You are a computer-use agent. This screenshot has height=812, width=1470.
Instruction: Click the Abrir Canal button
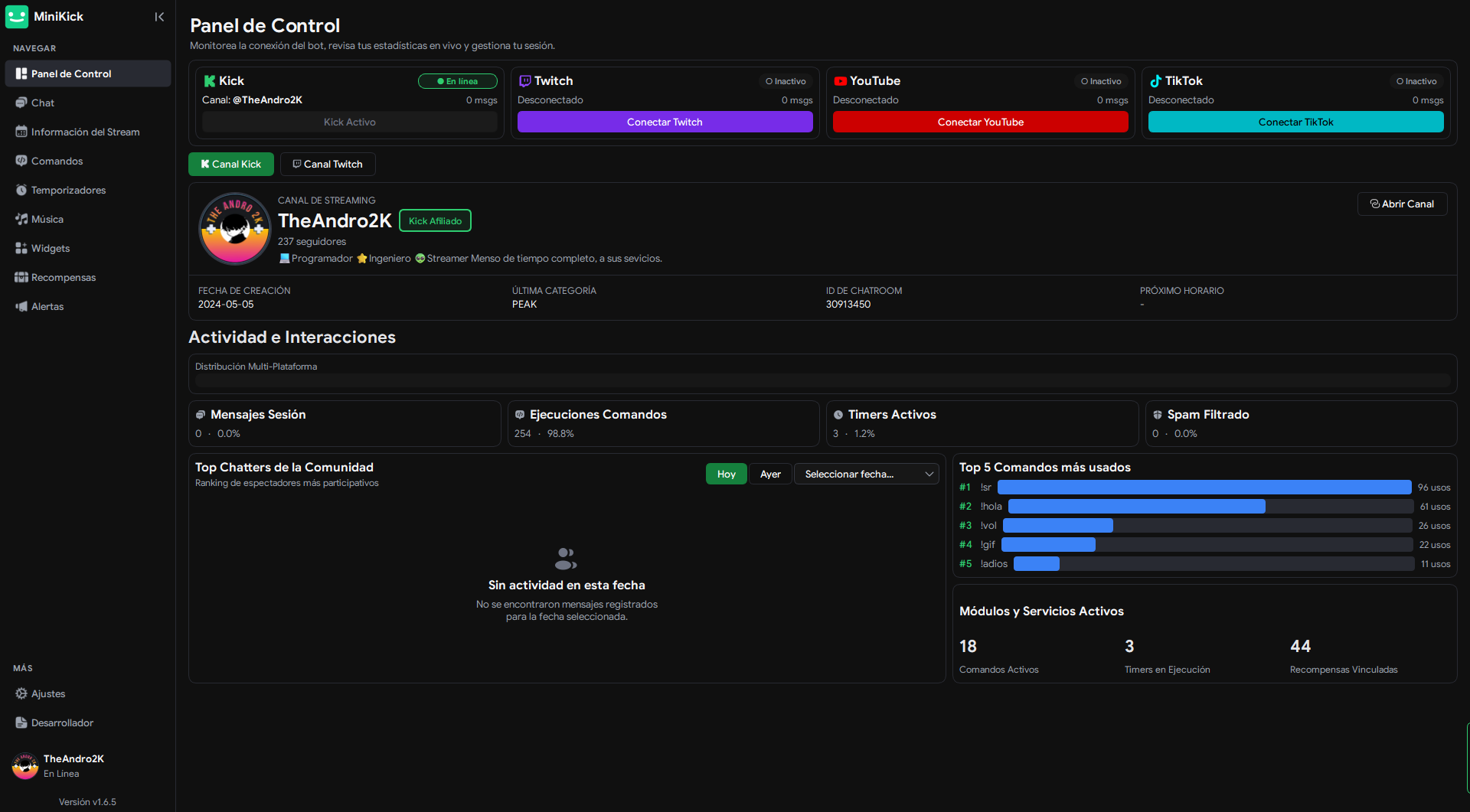pos(1402,204)
